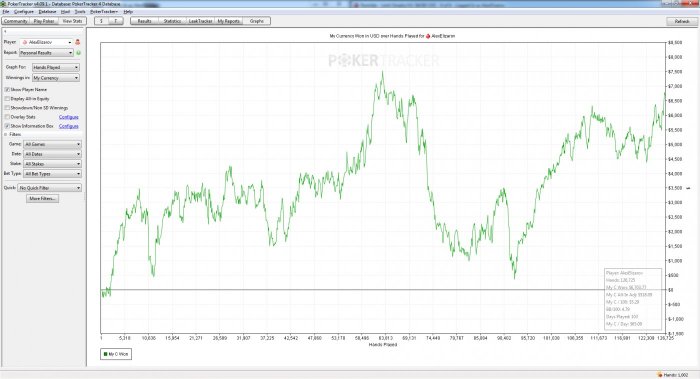This screenshot has width=700, height=379.
Task: Enable the Overlay Stats checkbox
Action: 7,117
